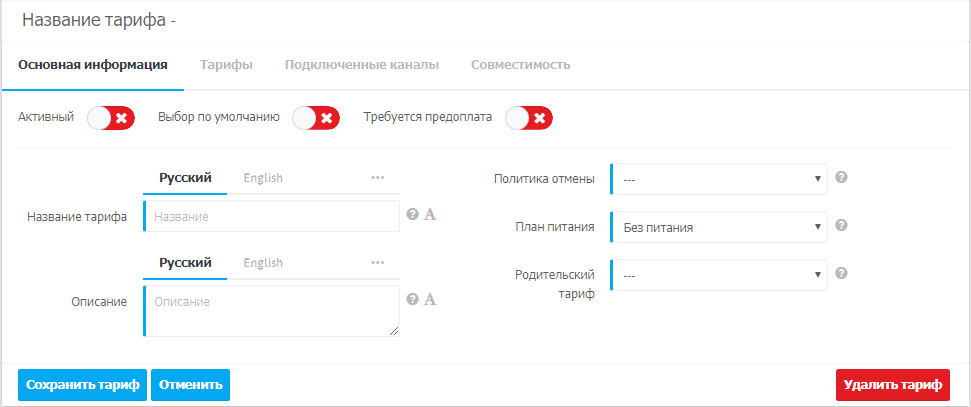Click help icon next to Описание textarea

coord(412,299)
